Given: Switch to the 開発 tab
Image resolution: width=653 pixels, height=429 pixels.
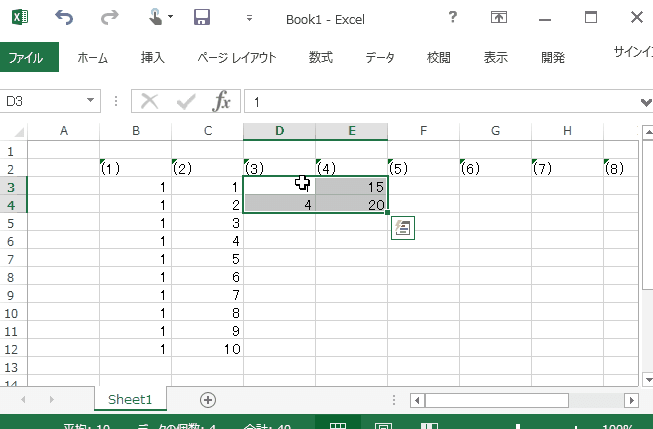Looking at the screenshot, I should [x=553, y=57].
